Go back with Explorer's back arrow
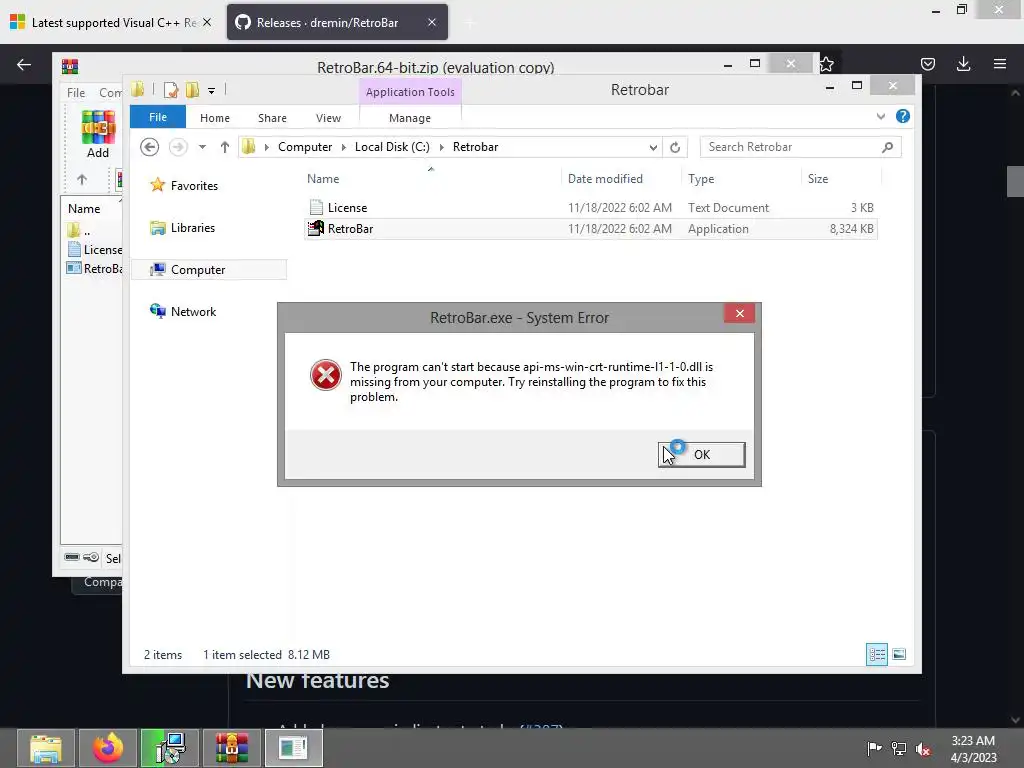 click(150, 147)
